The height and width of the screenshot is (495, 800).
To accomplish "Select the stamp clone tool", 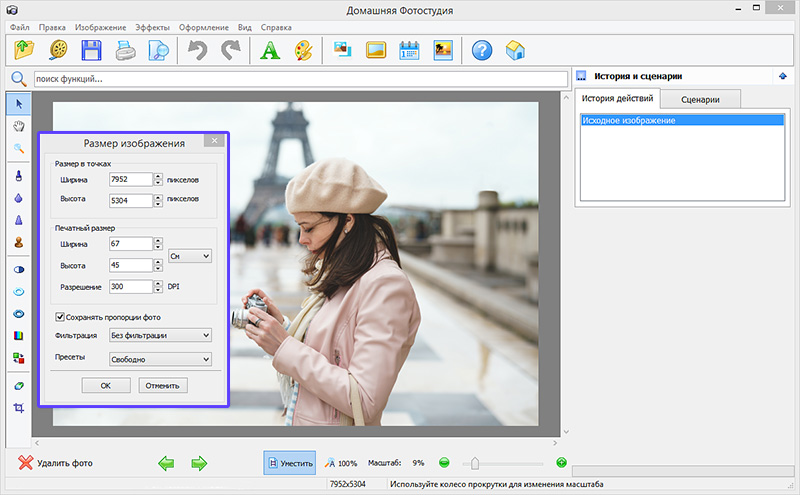I will point(19,242).
